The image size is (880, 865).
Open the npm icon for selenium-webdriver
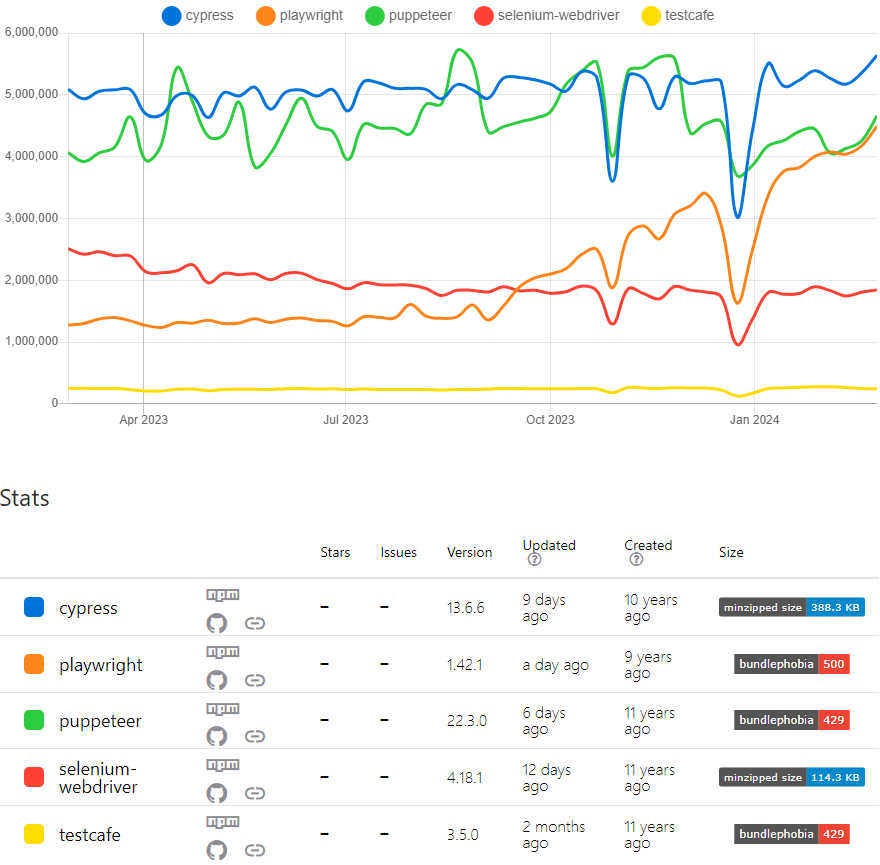[x=223, y=765]
